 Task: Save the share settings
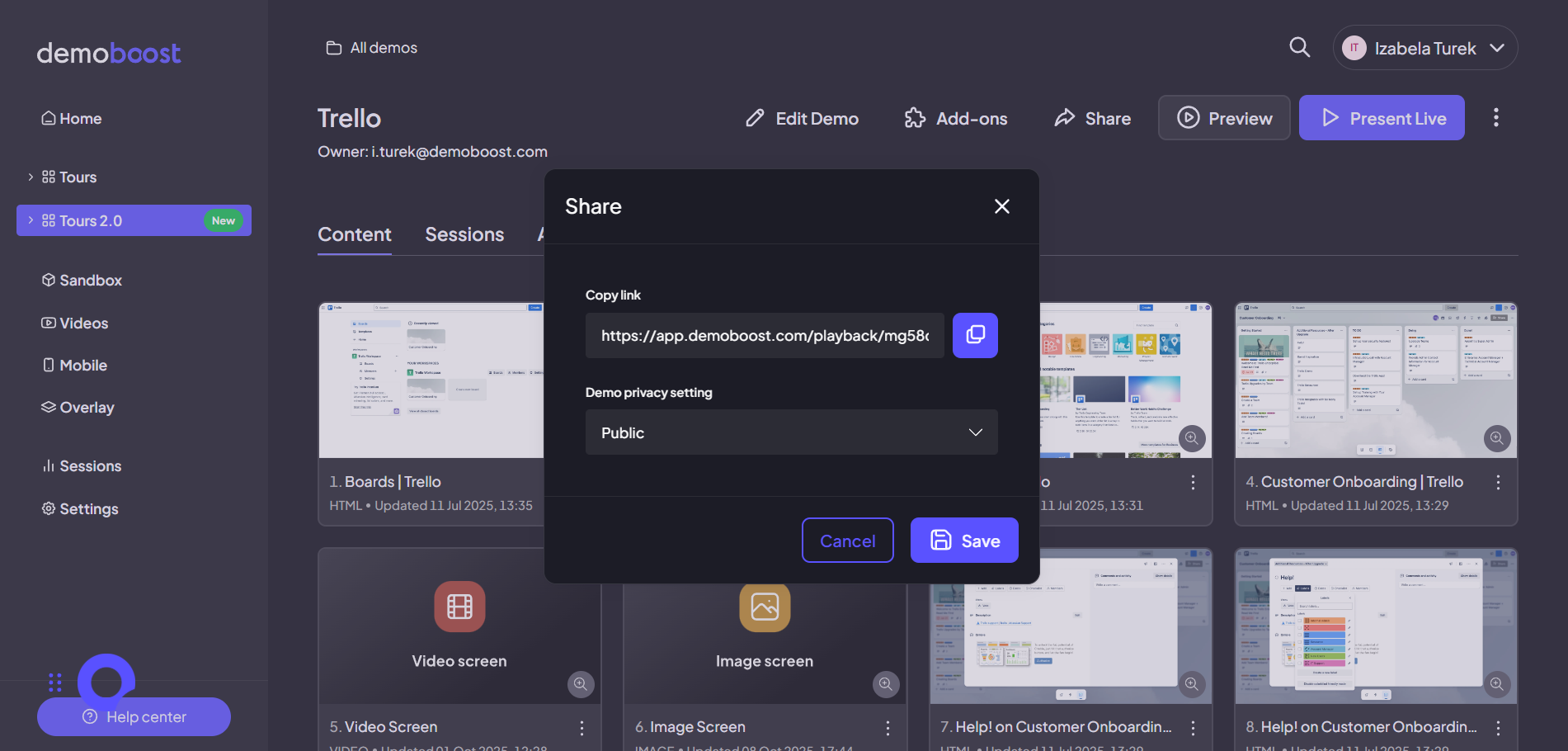[964, 541]
